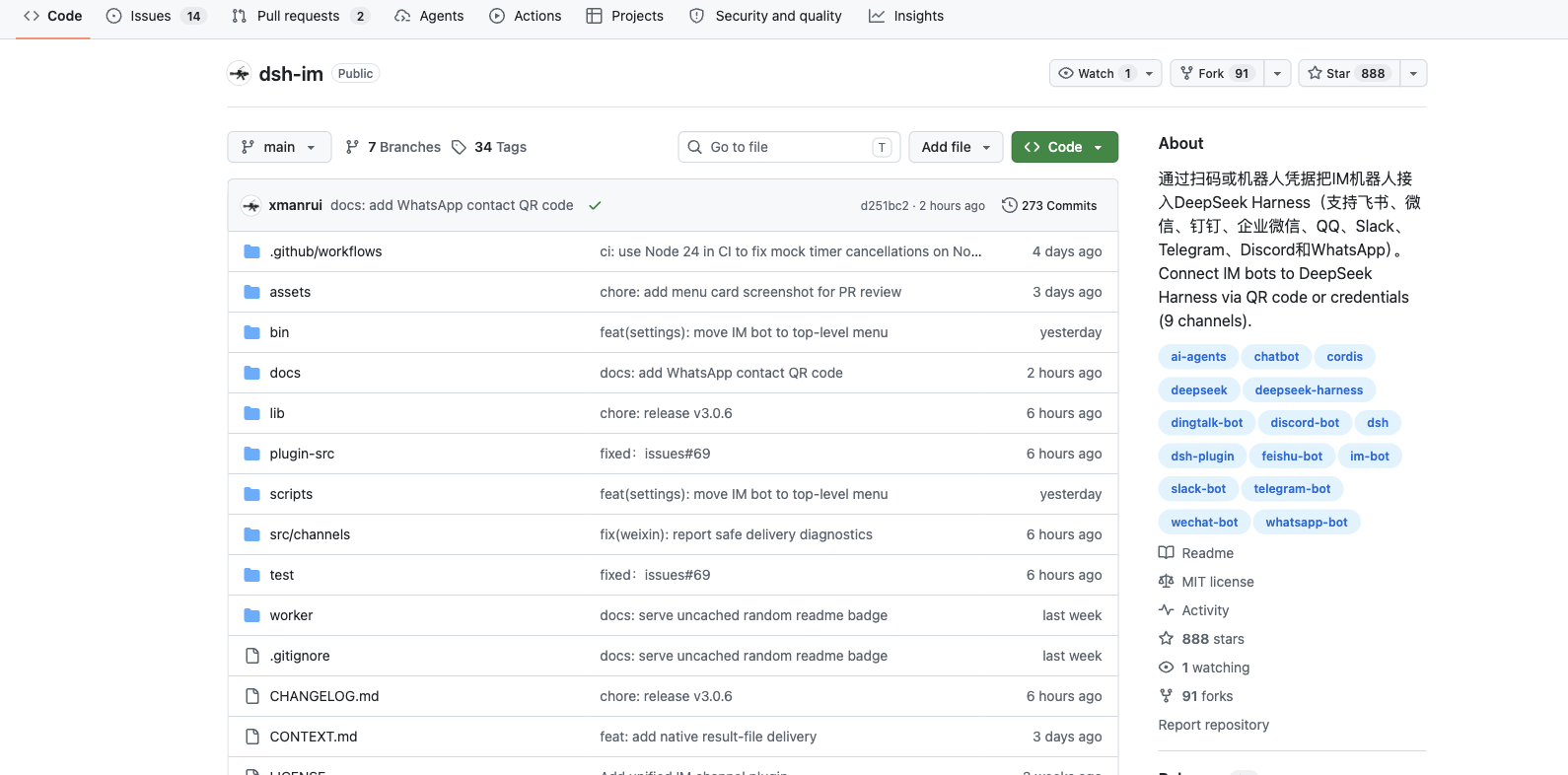Click the docs folder icon
Image resolution: width=1568 pixels, height=775 pixels.
point(251,373)
